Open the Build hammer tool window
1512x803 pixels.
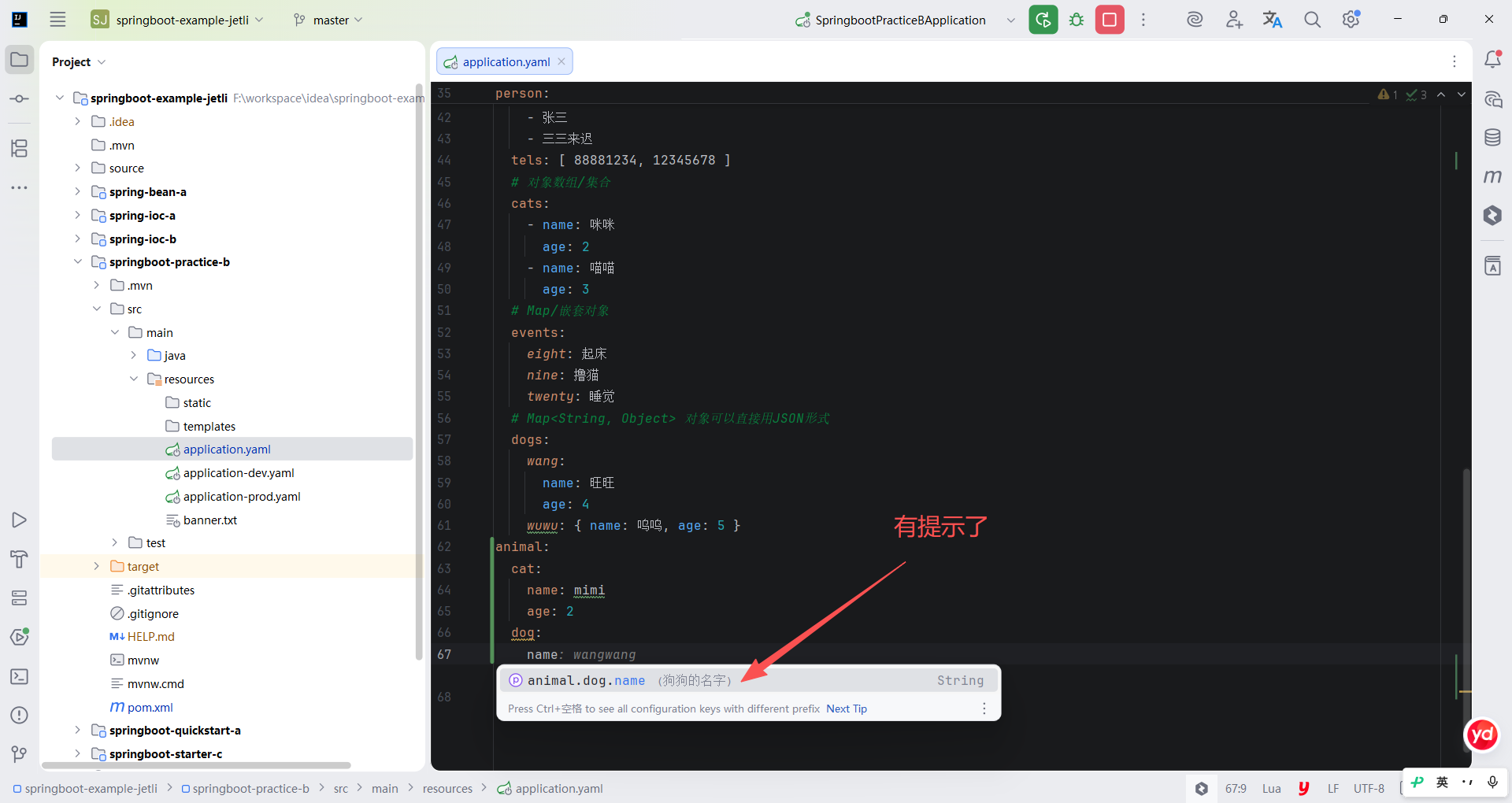point(20,559)
